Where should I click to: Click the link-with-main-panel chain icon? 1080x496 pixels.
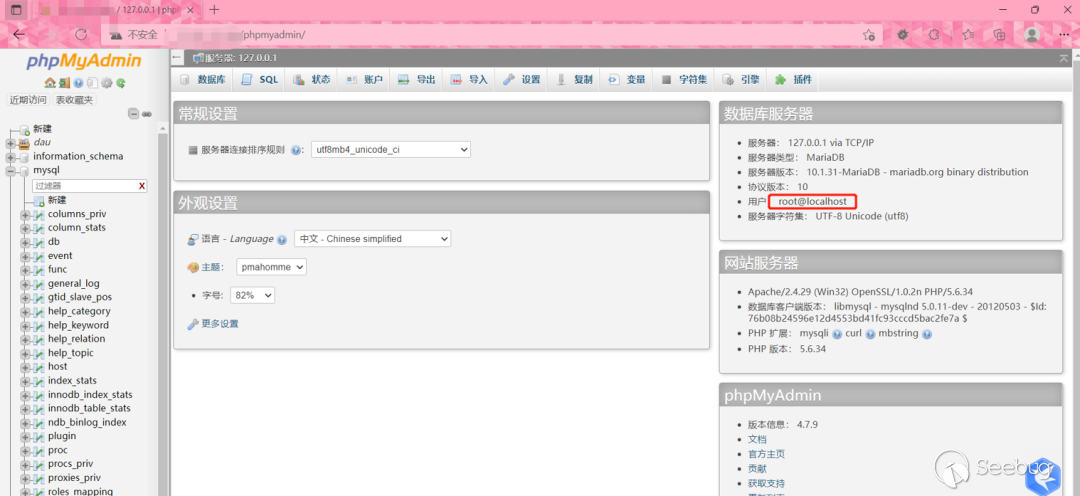click(x=147, y=114)
